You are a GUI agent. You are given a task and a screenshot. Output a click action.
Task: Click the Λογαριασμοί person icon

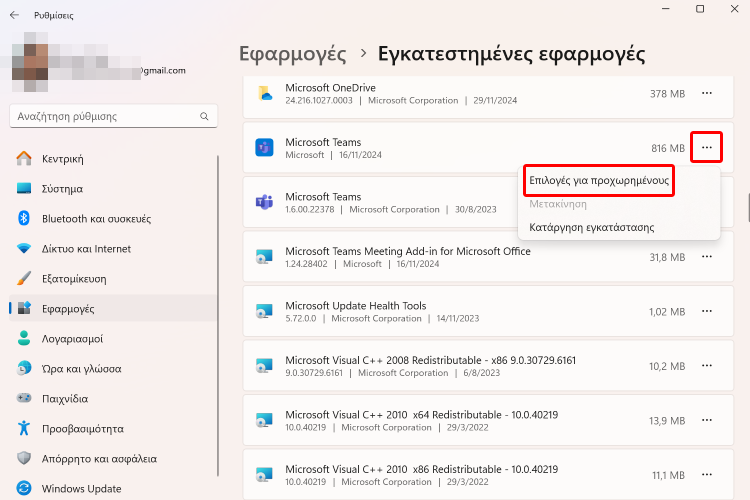click(24, 338)
